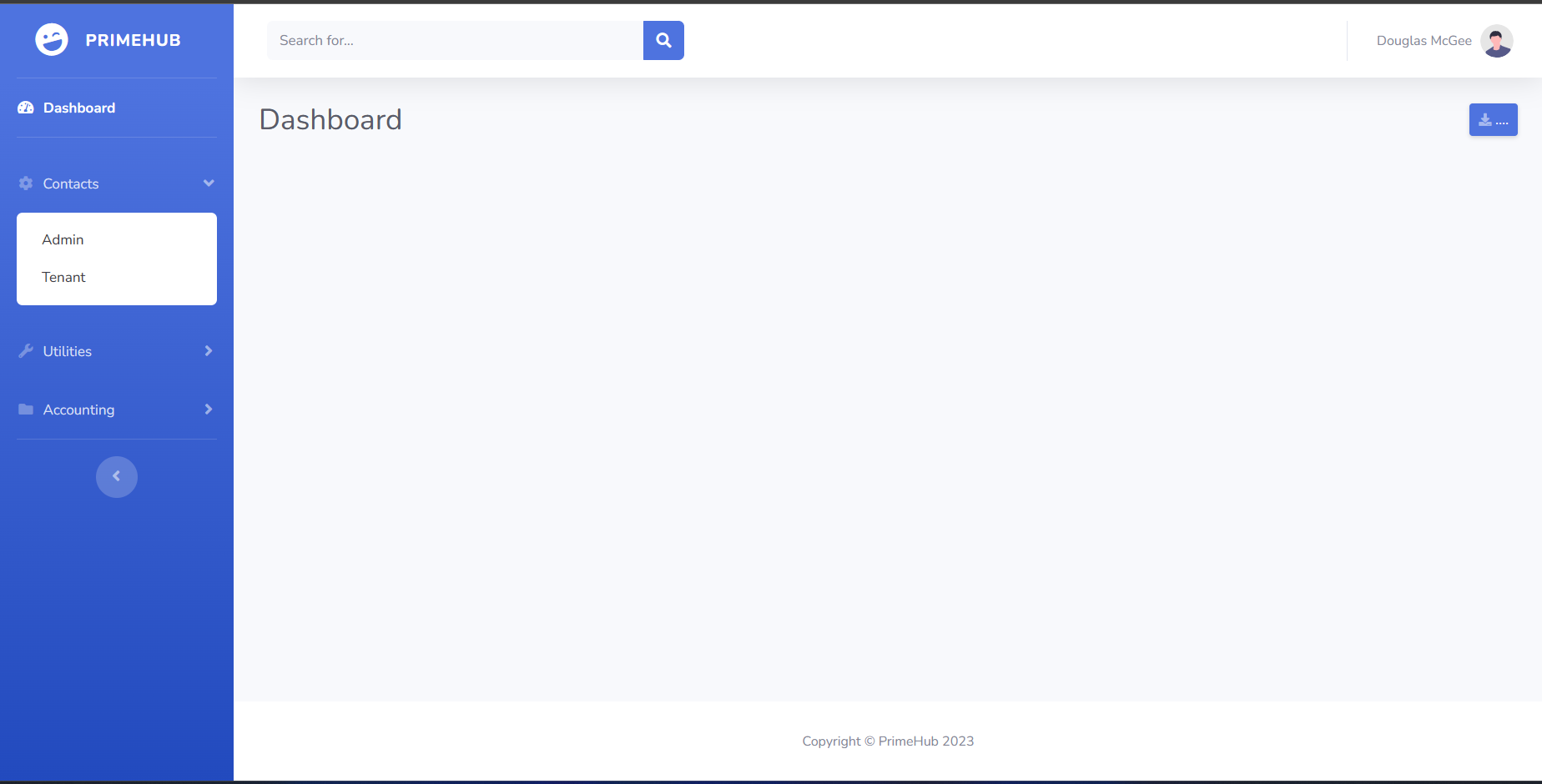Expand the Accounting menu arrow

209,410
